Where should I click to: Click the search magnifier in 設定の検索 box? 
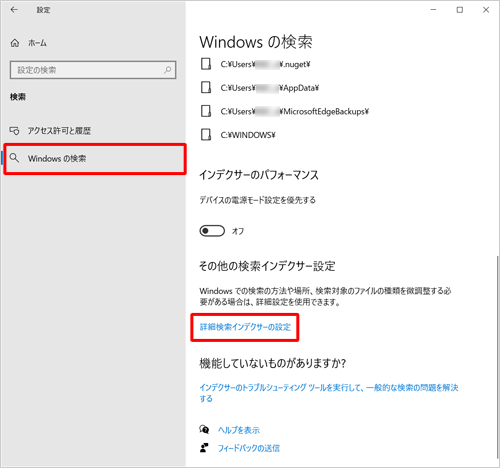coord(168,70)
